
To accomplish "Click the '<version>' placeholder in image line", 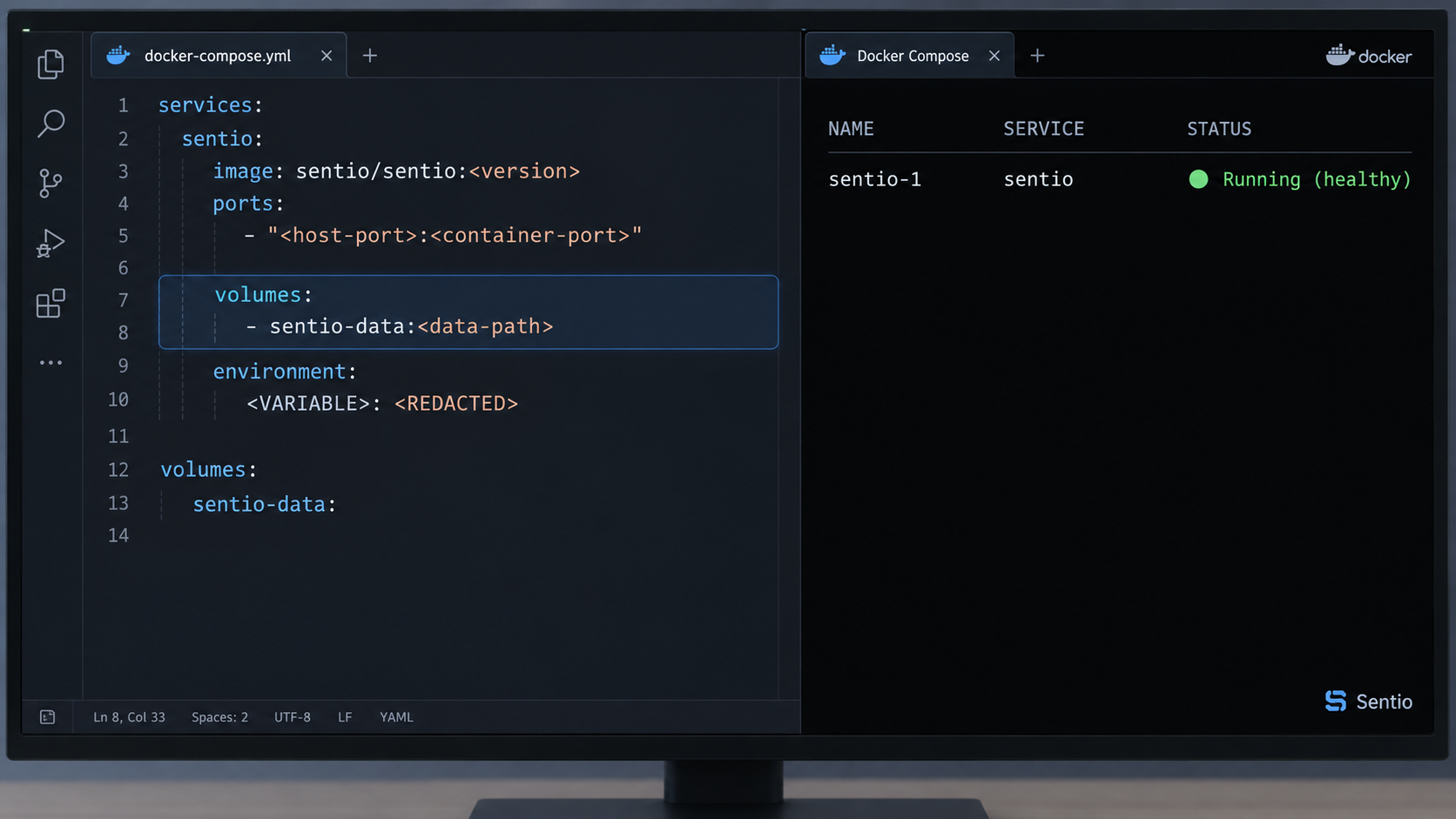I will 524,171.
